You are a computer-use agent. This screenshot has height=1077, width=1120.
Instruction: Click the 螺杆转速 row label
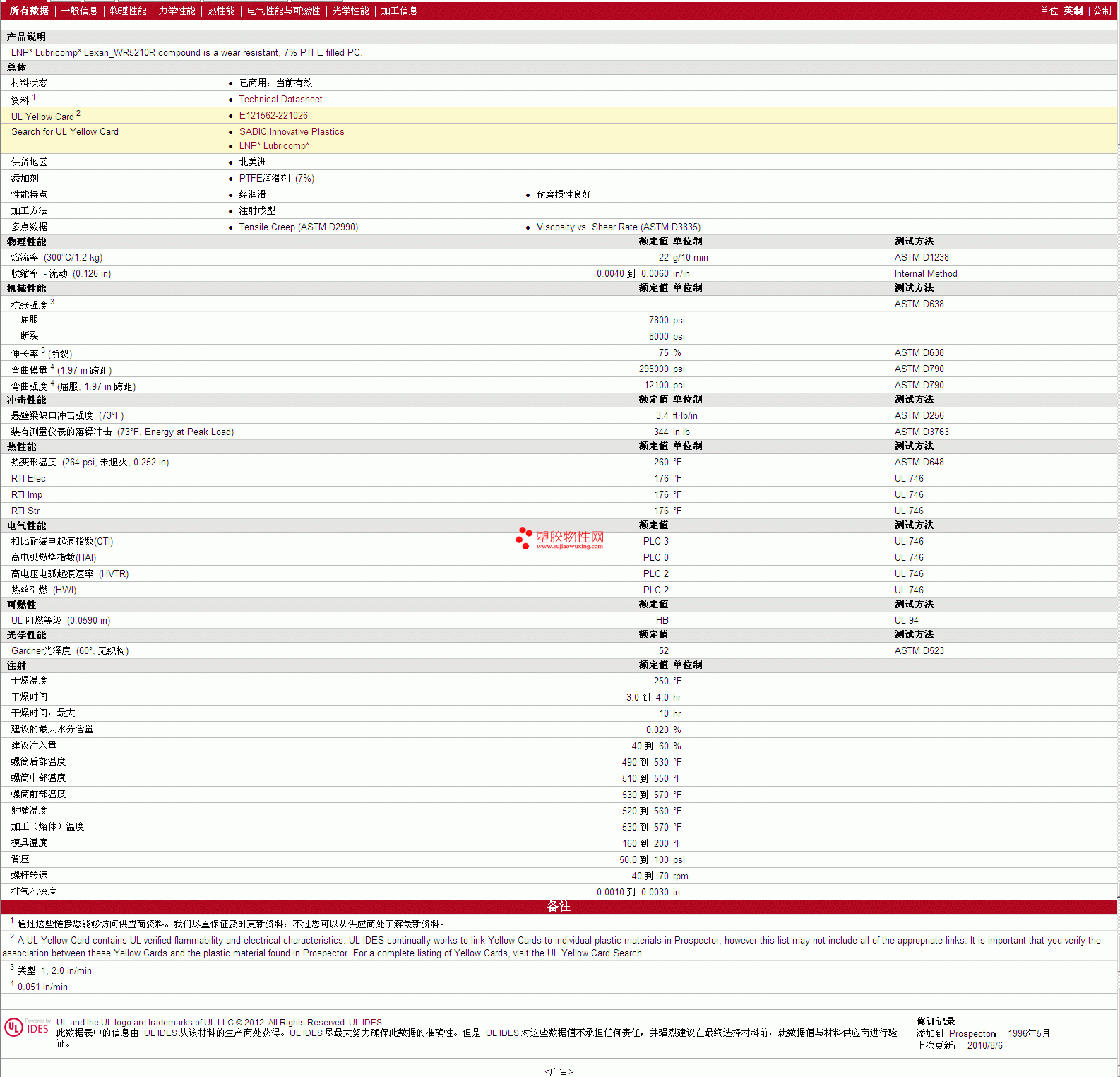pos(29,876)
